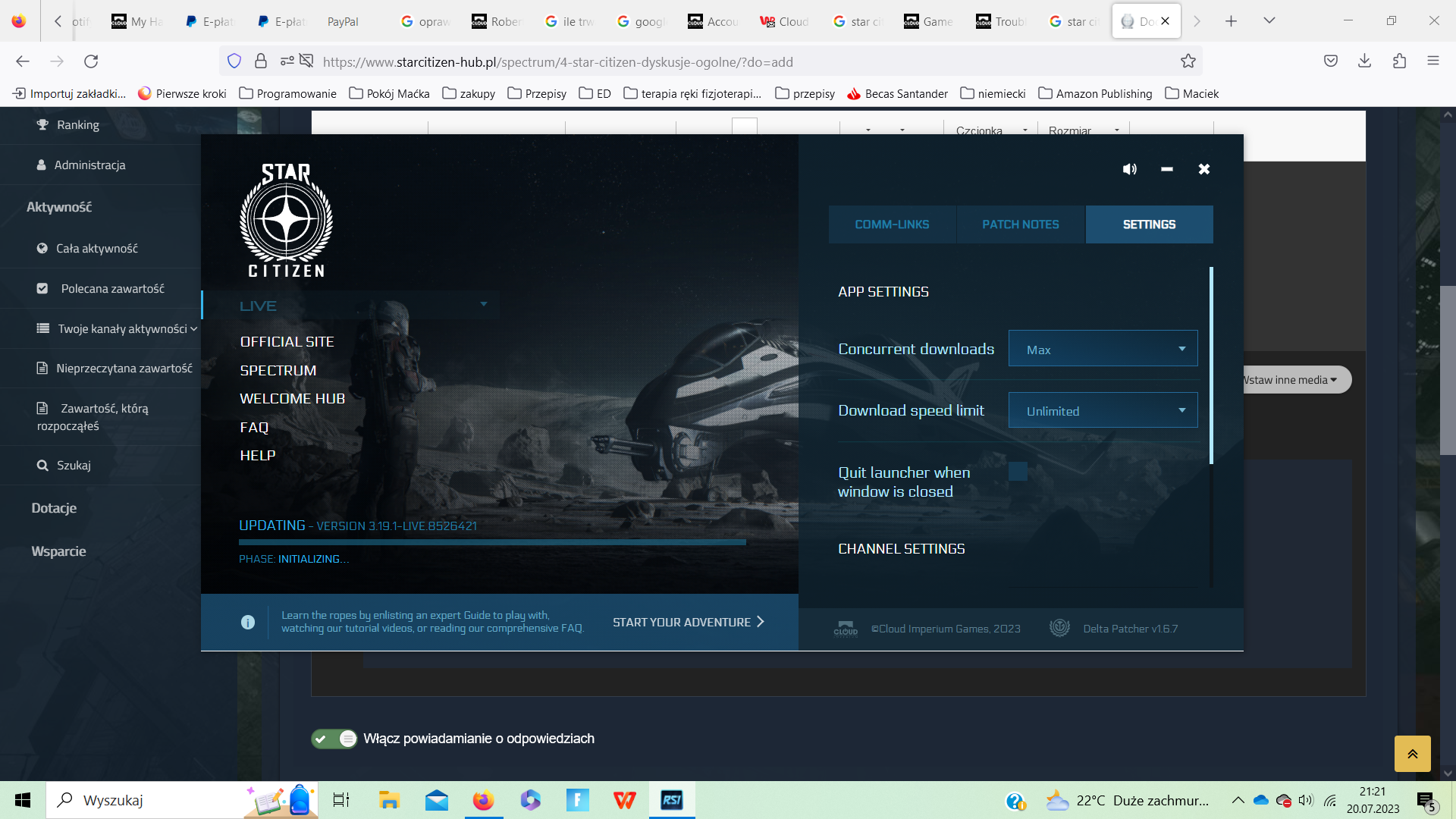Open the Mail app from the taskbar
The width and height of the screenshot is (1456, 819).
pyautogui.click(x=437, y=800)
